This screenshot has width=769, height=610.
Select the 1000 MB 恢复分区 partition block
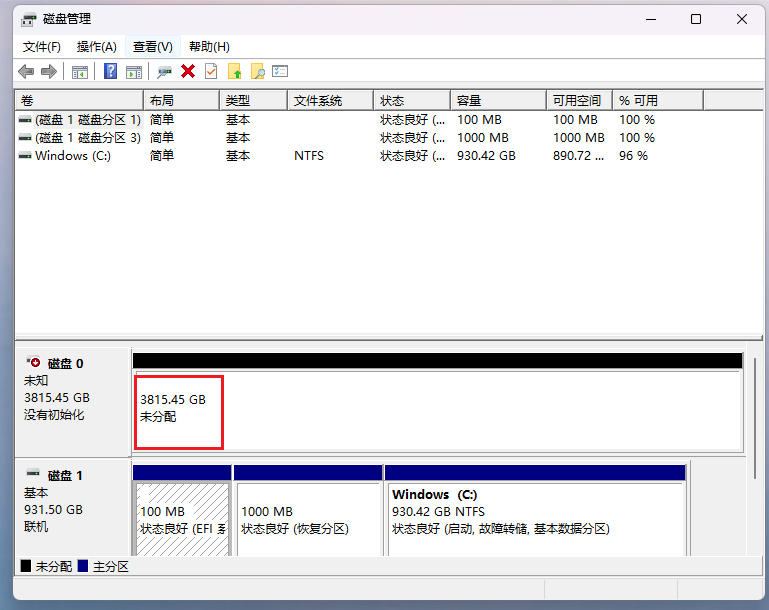308,511
